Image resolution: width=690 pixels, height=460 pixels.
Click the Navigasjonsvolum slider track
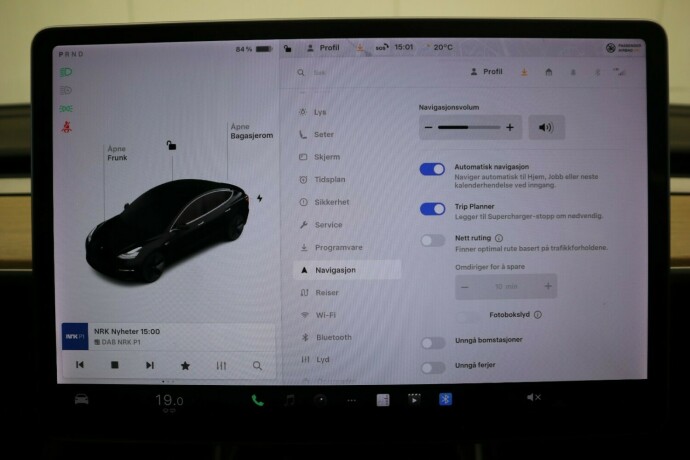click(x=469, y=128)
